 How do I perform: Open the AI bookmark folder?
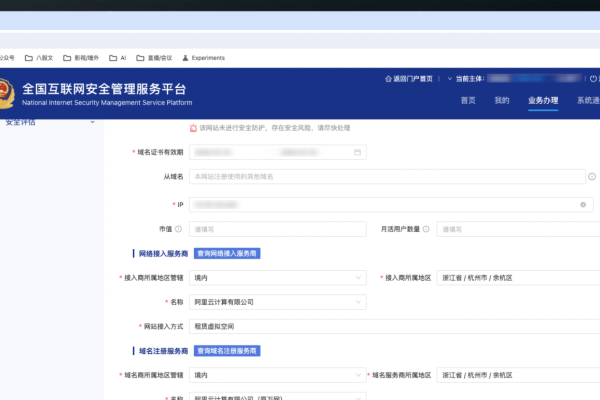tap(117, 58)
